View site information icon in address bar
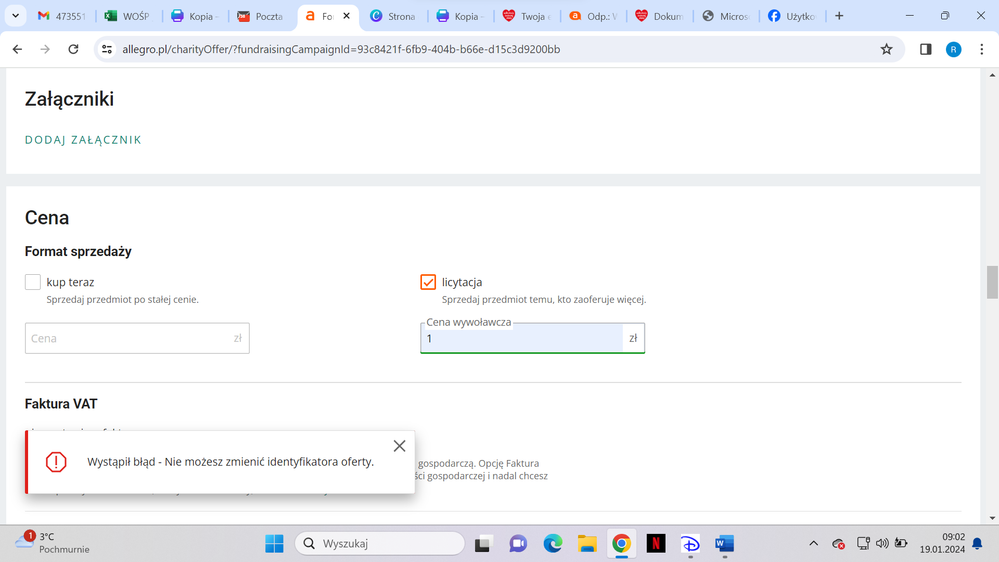Image resolution: width=999 pixels, height=562 pixels. pyautogui.click(x=108, y=49)
